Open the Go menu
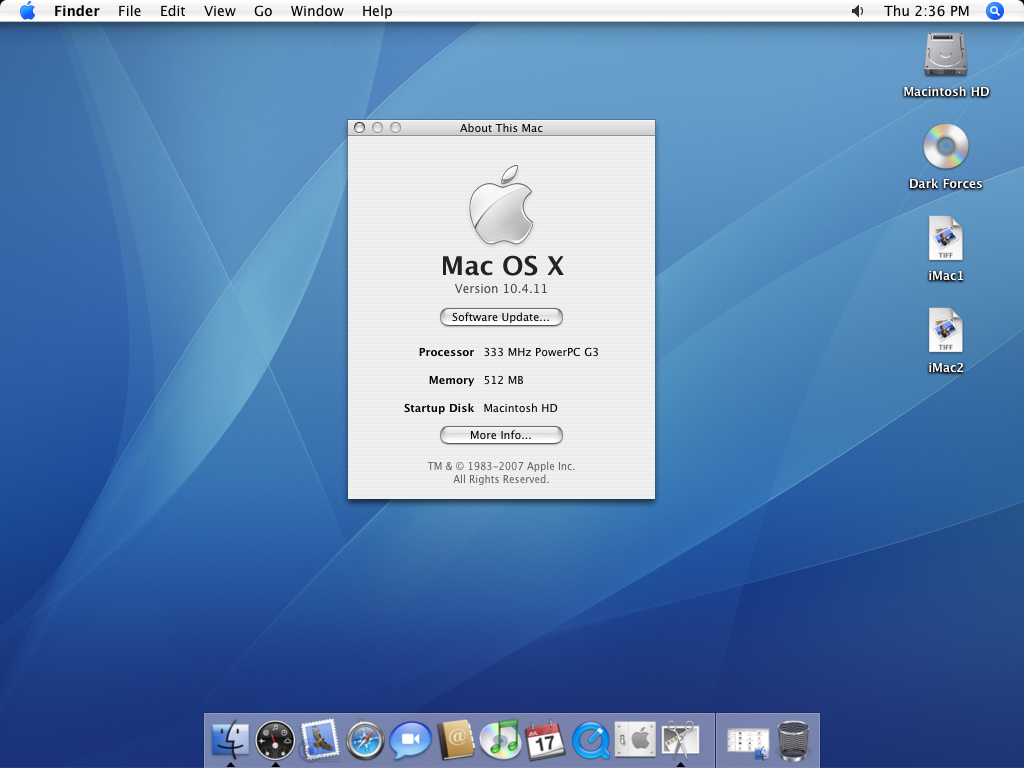This screenshot has height=768, width=1024. coord(263,11)
